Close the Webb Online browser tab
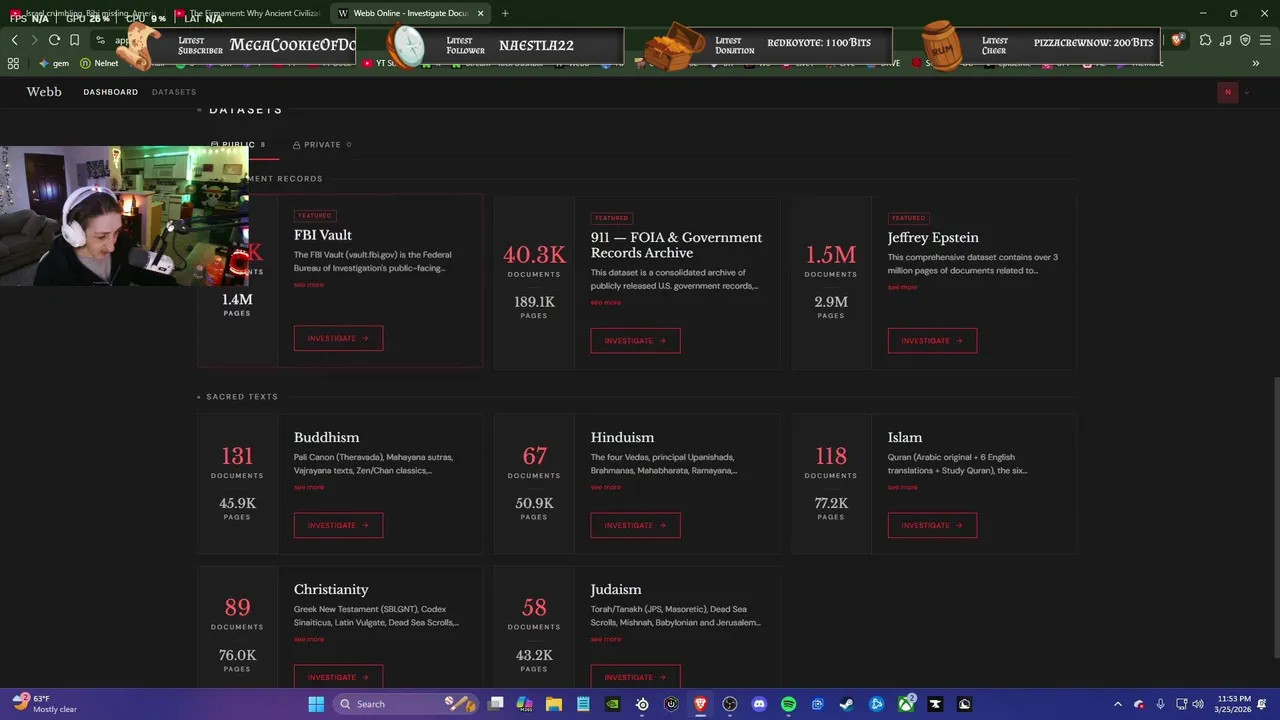The height and width of the screenshot is (720, 1280). tap(480, 13)
